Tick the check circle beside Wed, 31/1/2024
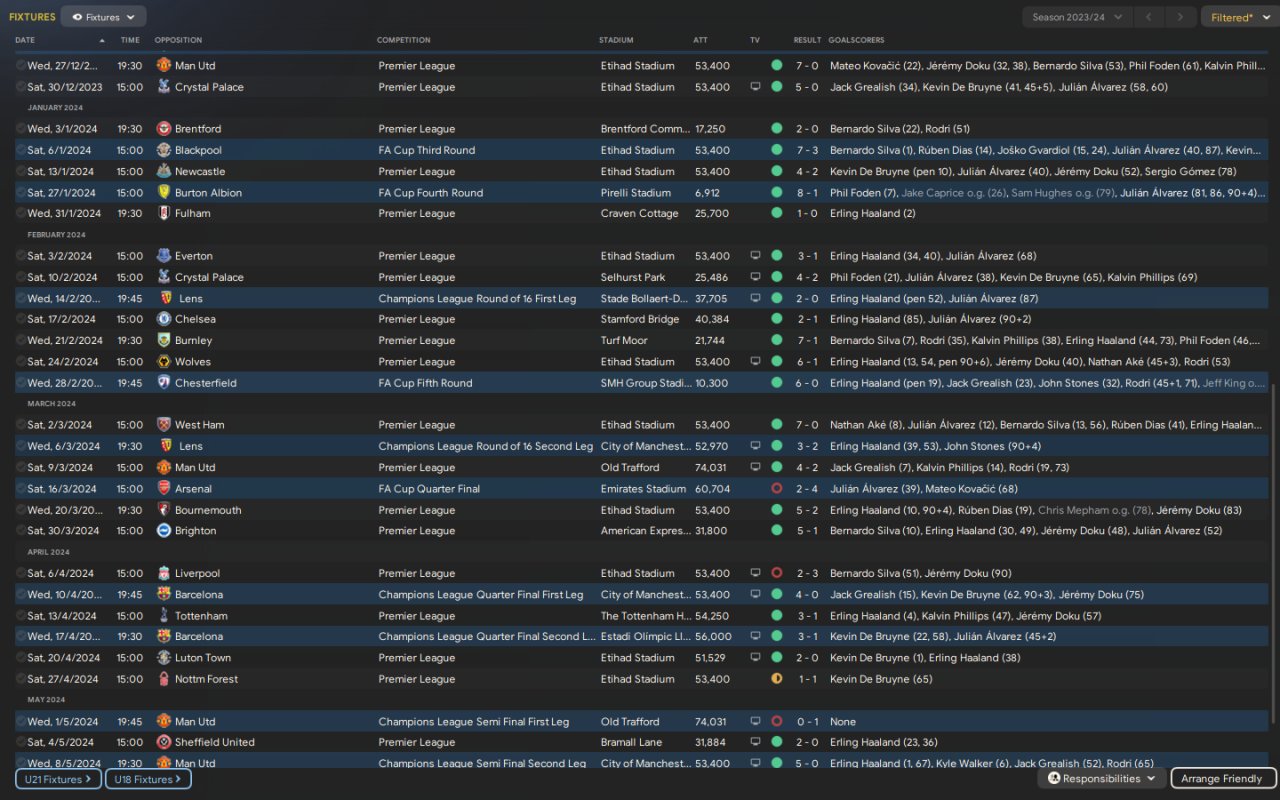The height and width of the screenshot is (800, 1280). pyautogui.click(x=21, y=213)
